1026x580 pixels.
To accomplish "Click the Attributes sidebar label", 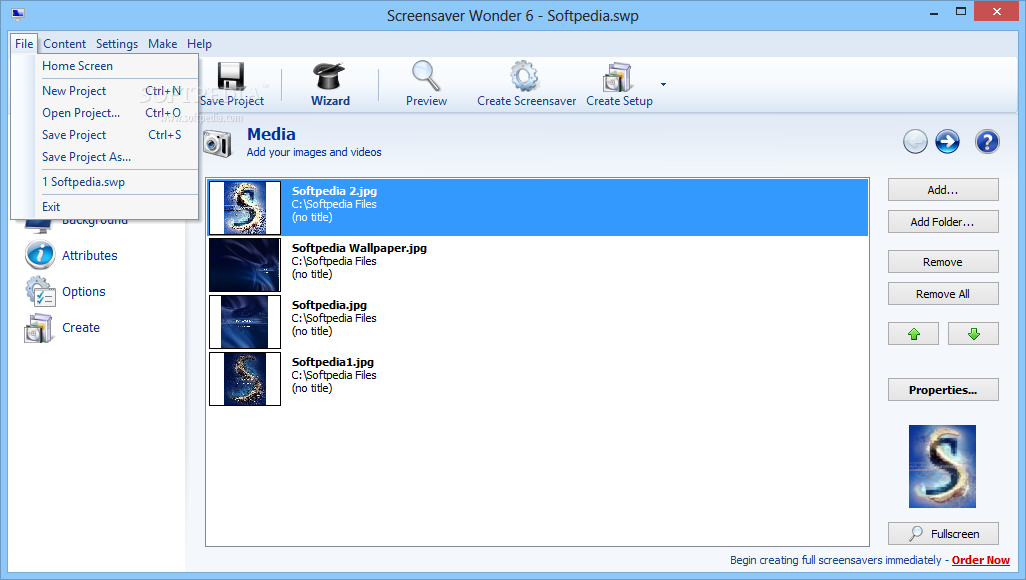I will [x=90, y=256].
